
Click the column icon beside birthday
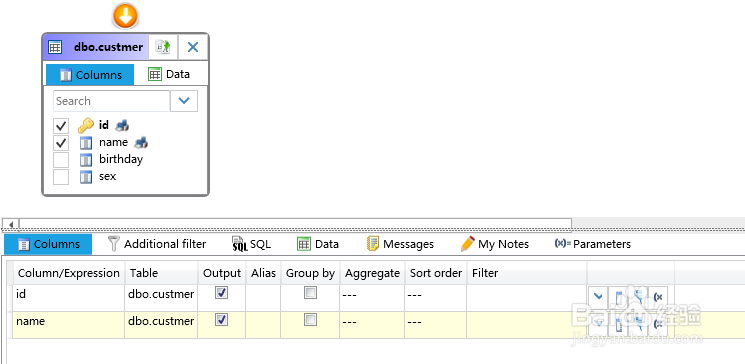coord(86,160)
